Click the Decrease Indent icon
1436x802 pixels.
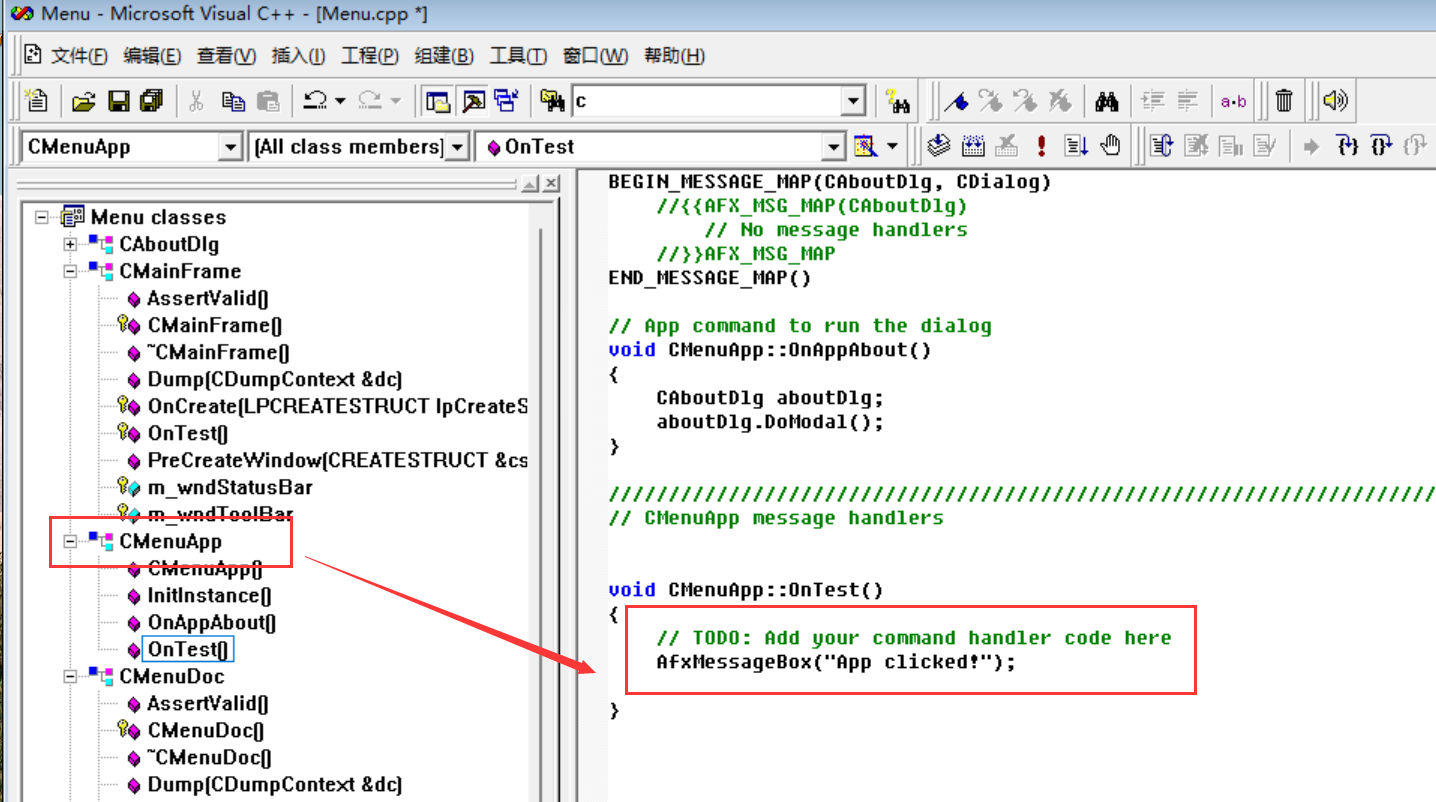coord(1187,101)
